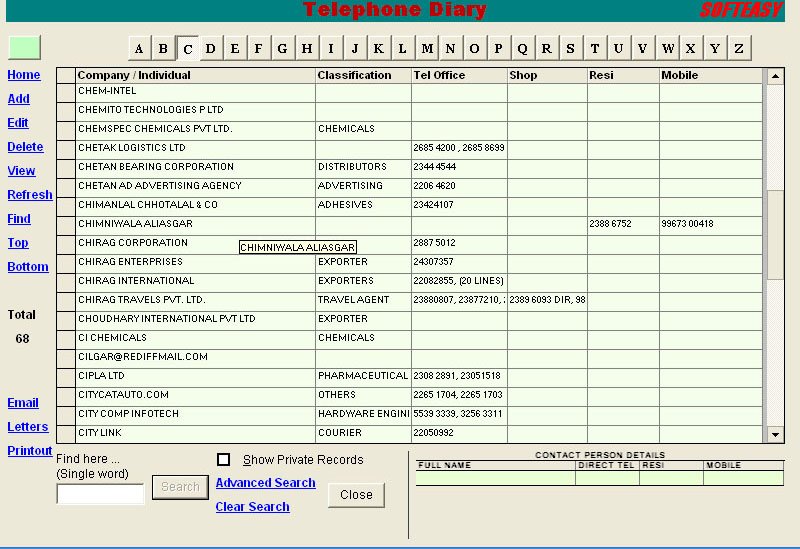
Task: Click the Tel Office column header
Action: pyautogui.click(x=459, y=75)
